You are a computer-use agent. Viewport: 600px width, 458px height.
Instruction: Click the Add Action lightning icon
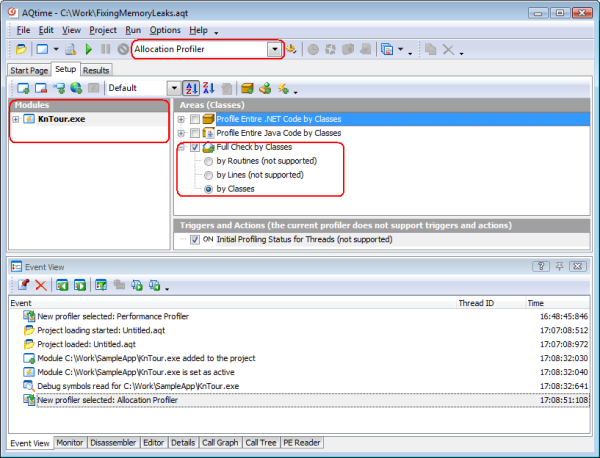point(283,88)
